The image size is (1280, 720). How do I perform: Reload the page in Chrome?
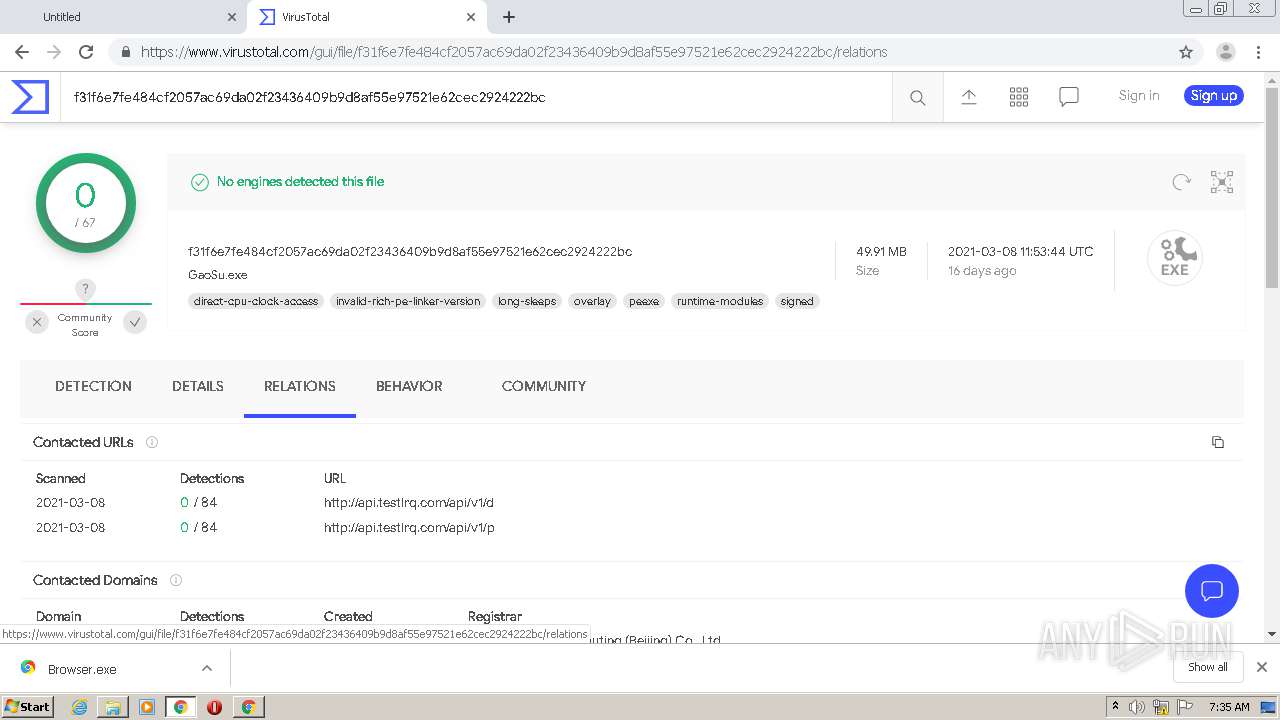coord(86,52)
